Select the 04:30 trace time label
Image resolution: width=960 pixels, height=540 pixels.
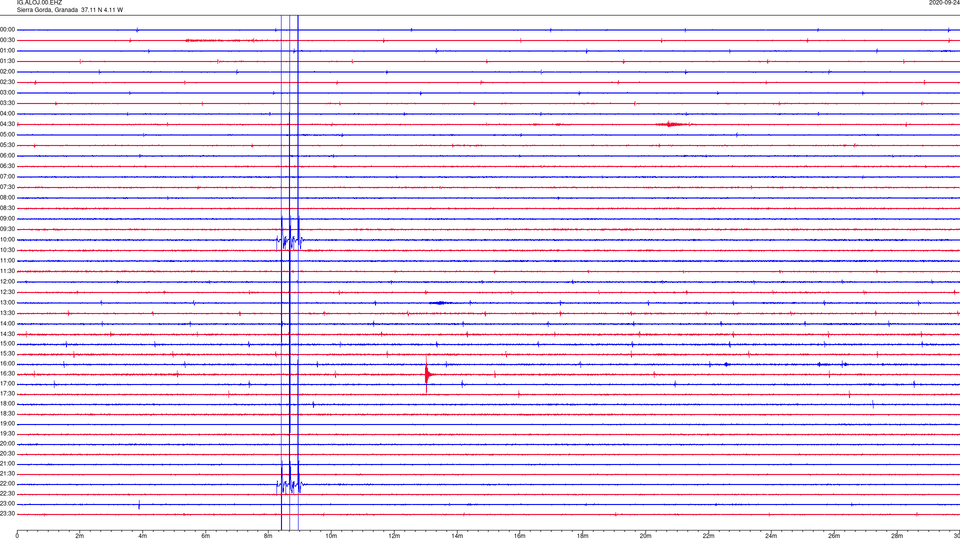pyautogui.click(x=8, y=124)
